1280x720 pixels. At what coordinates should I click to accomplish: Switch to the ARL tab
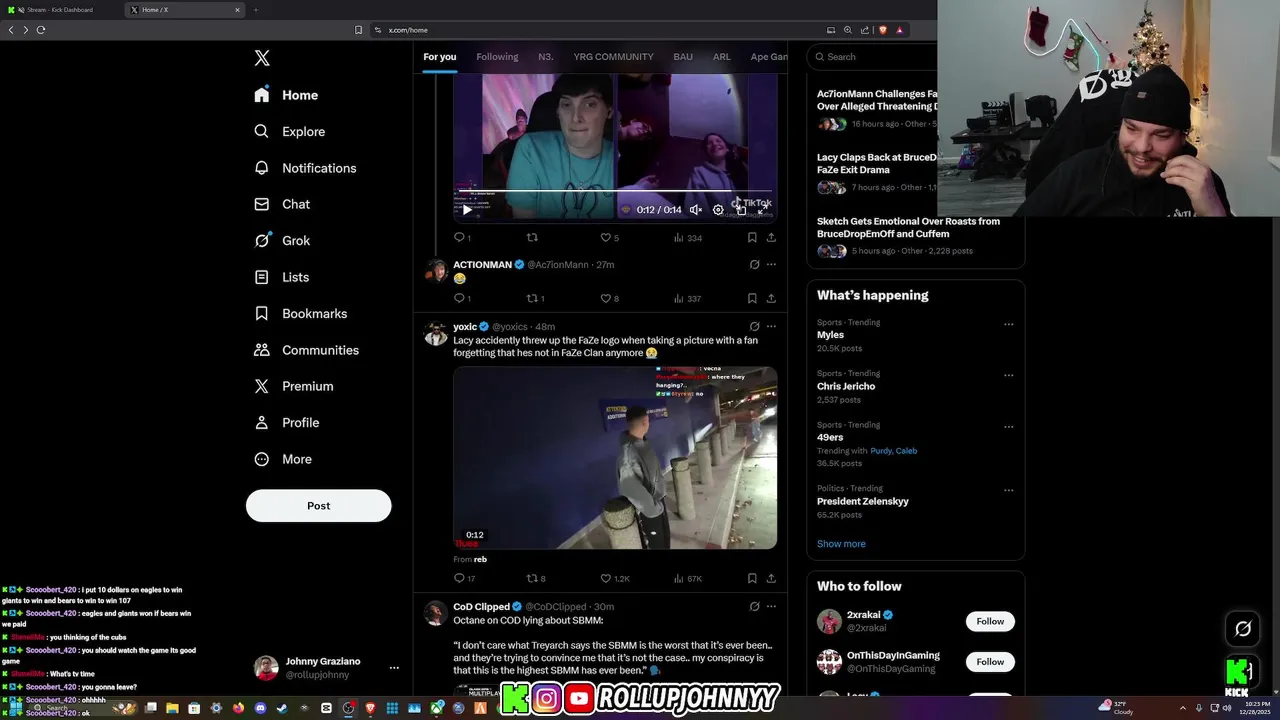click(721, 57)
